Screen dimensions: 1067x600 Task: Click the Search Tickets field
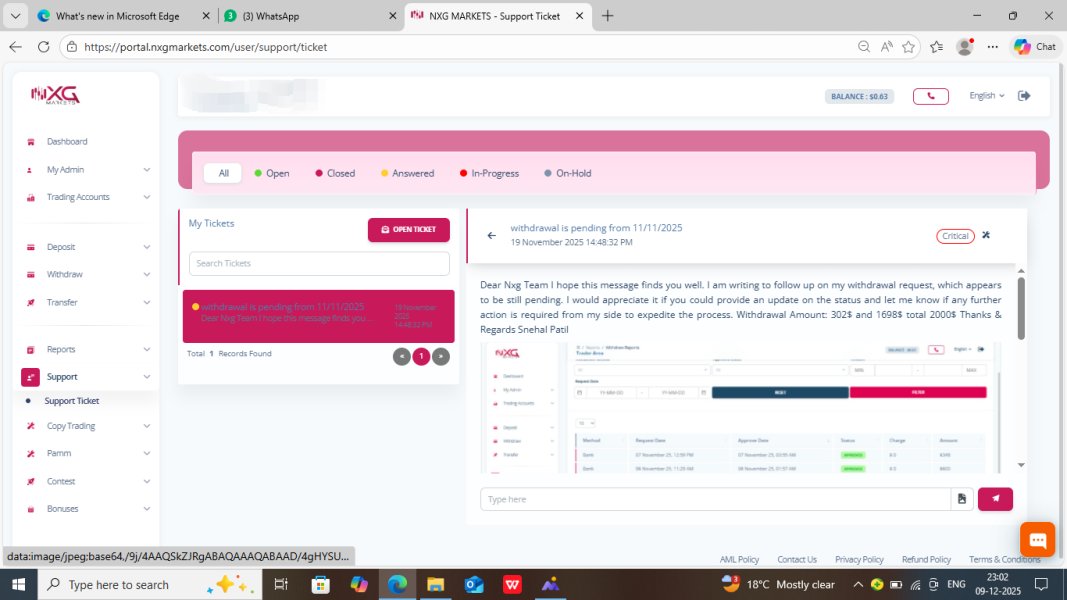click(x=319, y=263)
